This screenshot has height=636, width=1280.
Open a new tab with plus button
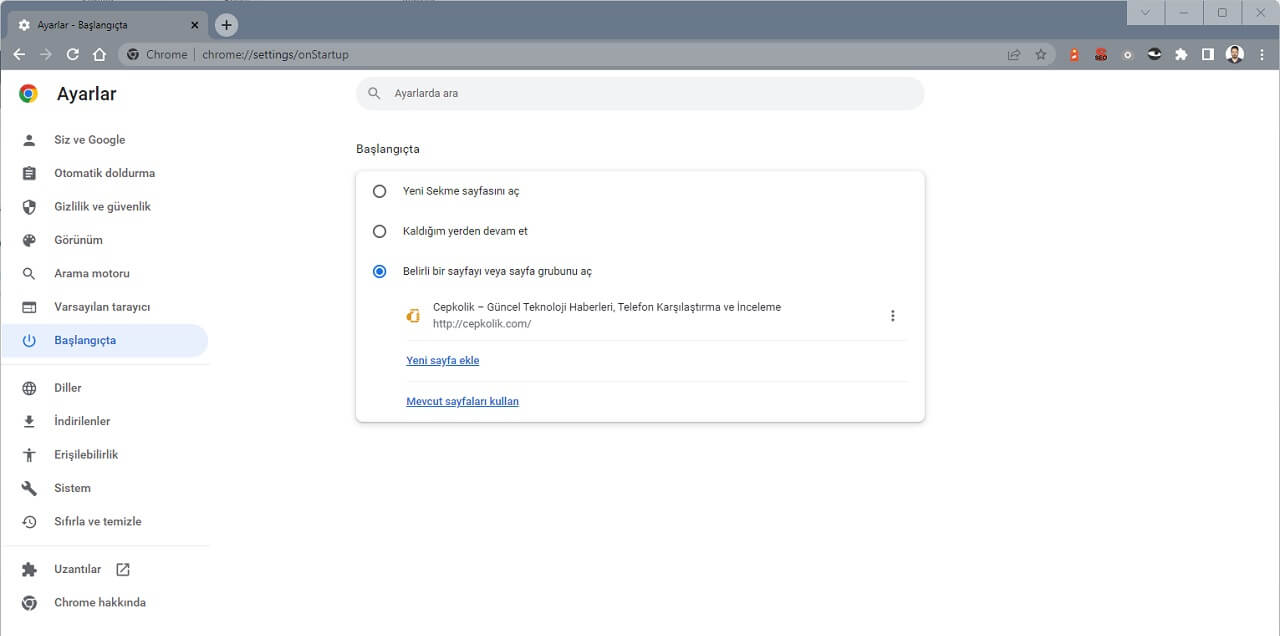[227, 25]
